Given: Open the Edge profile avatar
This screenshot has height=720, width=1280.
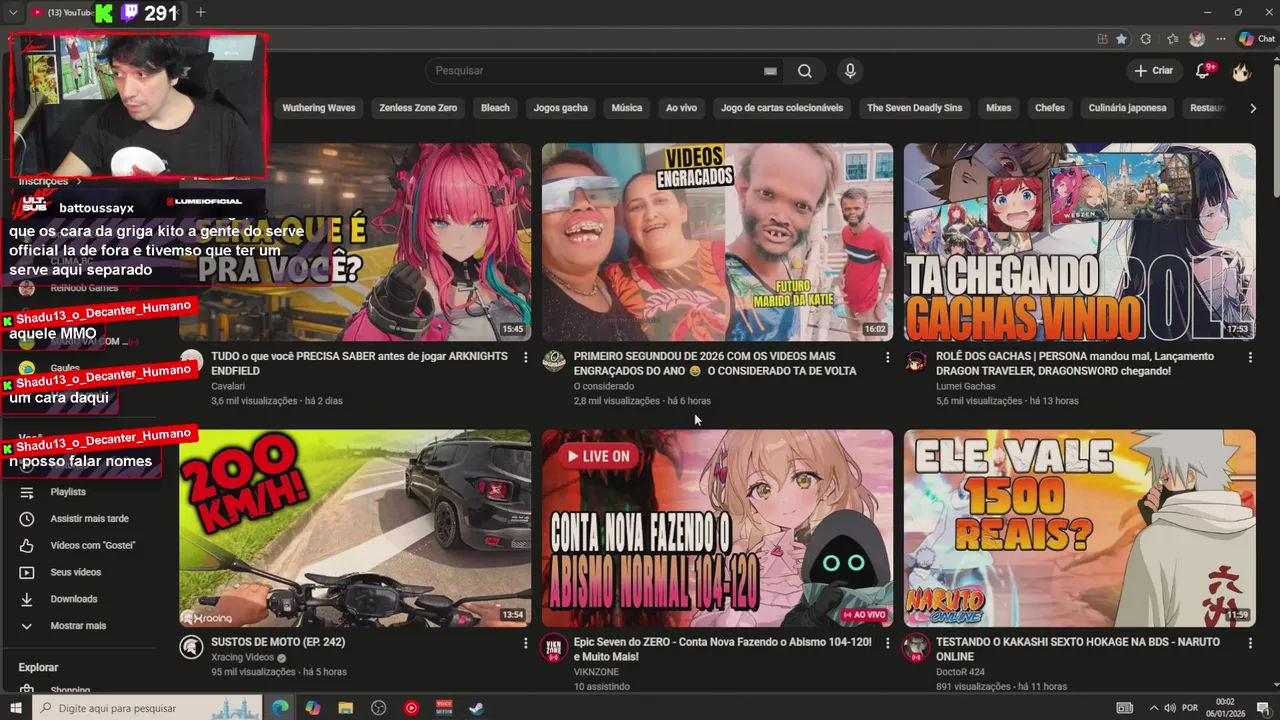Looking at the screenshot, I should point(1197,39).
